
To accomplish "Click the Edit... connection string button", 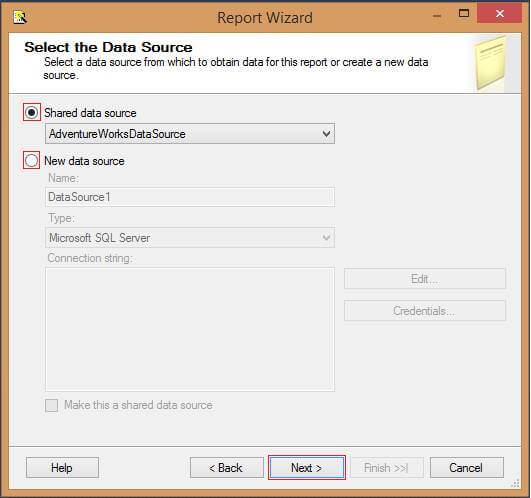I will (425, 279).
